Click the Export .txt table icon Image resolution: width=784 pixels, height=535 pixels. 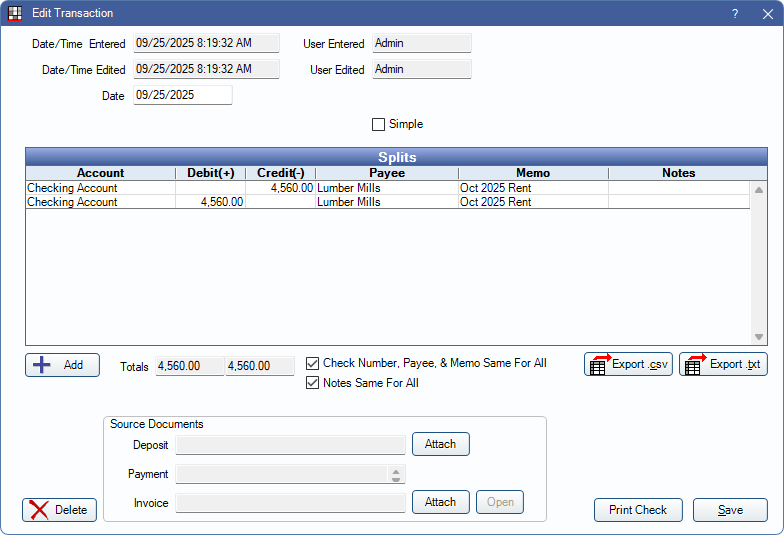click(695, 364)
